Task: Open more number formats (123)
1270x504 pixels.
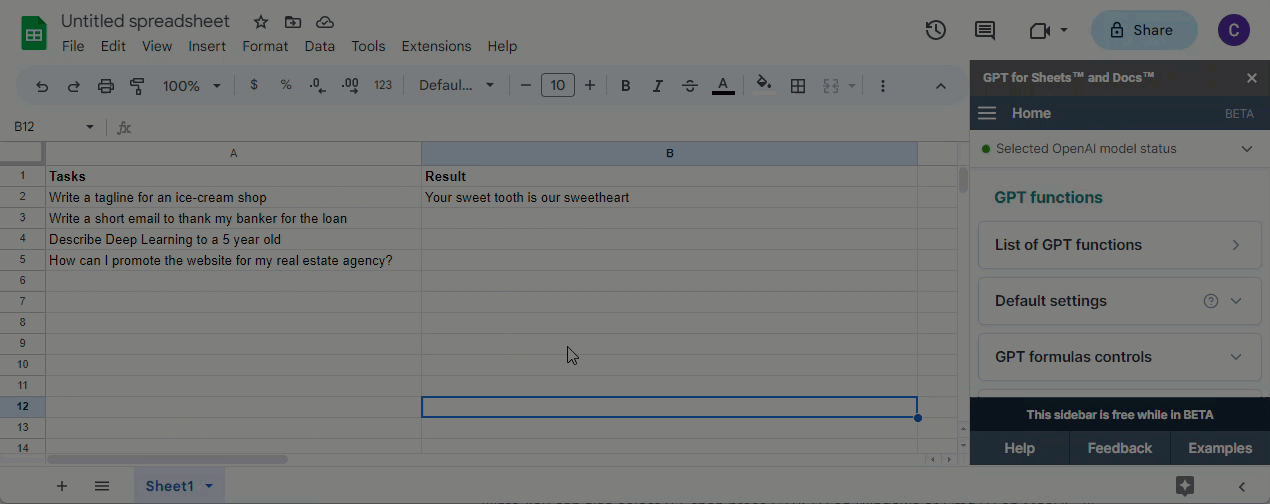Action: pyautogui.click(x=383, y=86)
